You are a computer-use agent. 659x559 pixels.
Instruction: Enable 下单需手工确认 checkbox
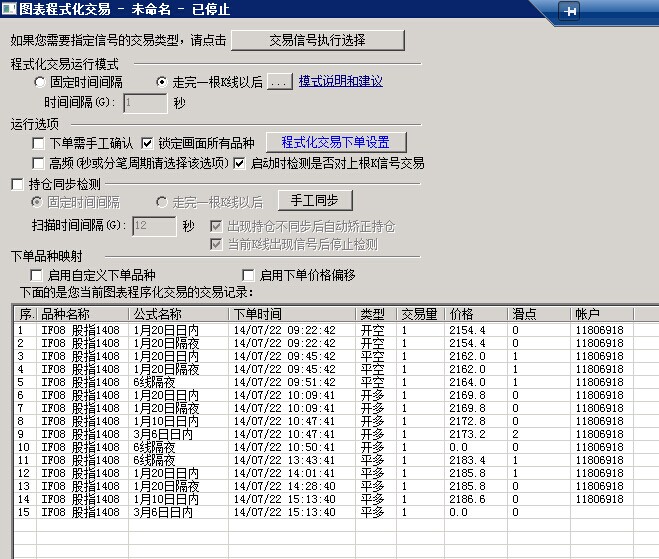(x=39, y=143)
